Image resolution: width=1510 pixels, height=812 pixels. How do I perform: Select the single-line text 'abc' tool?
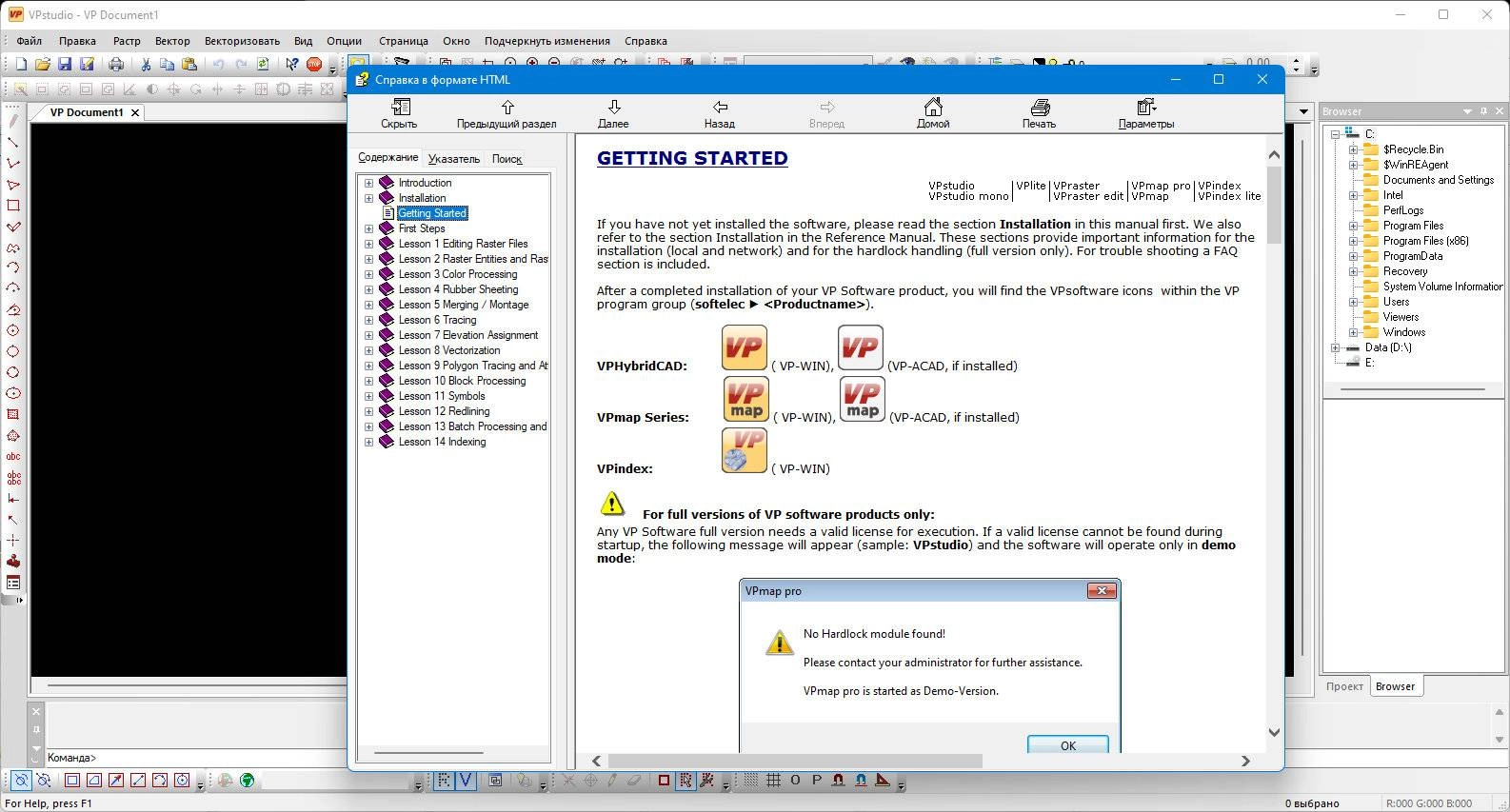(x=13, y=457)
